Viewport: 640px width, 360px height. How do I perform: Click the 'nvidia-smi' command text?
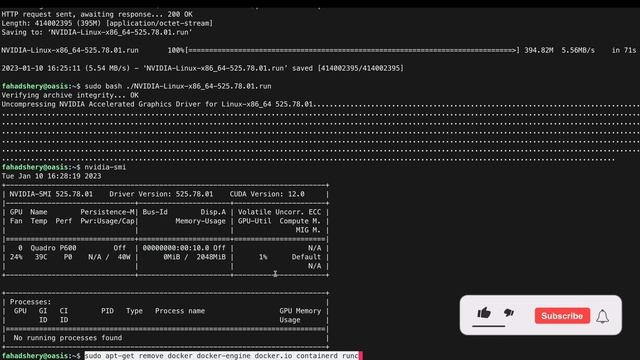(105, 167)
